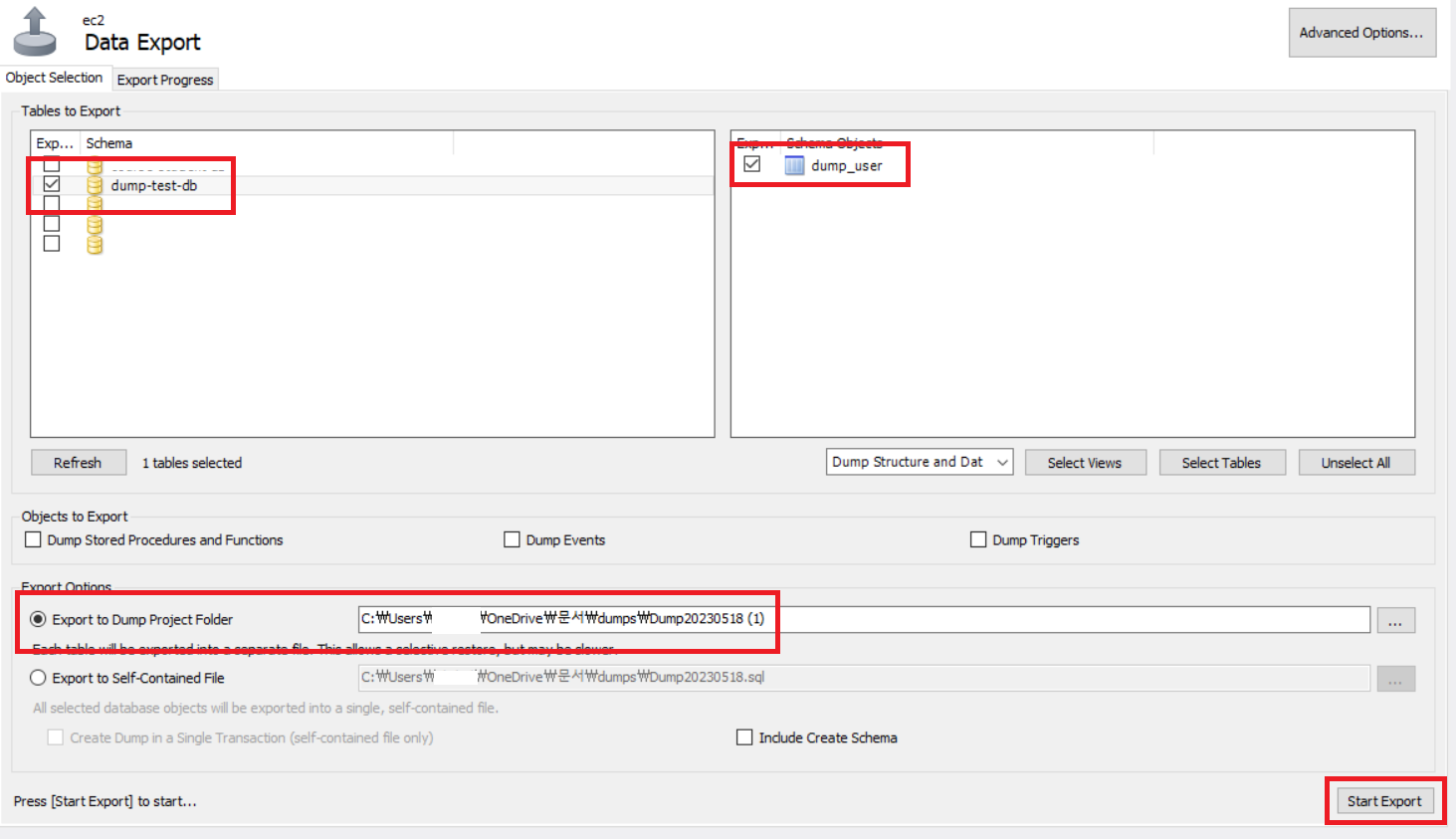Enable Dump Stored Procedures and Functions
The height and width of the screenshot is (839, 1456).
[x=34, y=539]
